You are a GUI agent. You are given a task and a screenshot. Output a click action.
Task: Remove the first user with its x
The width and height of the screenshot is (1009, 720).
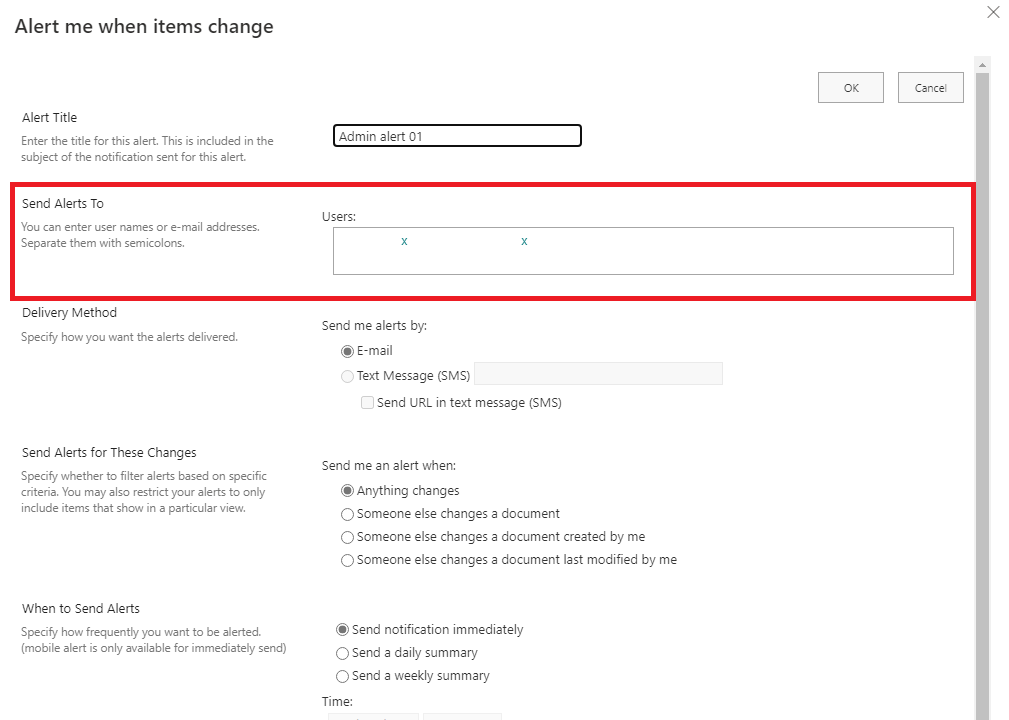(x=404, y=241)
